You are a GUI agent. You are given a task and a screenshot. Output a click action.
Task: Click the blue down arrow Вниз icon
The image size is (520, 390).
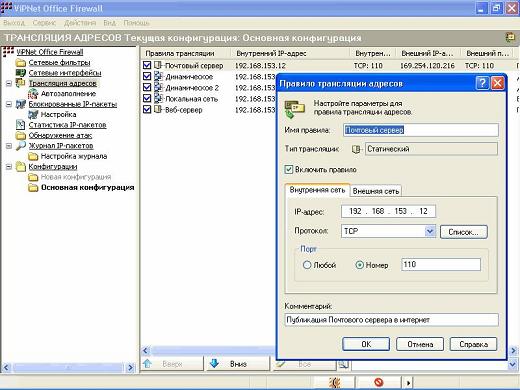tap(214, 364)
